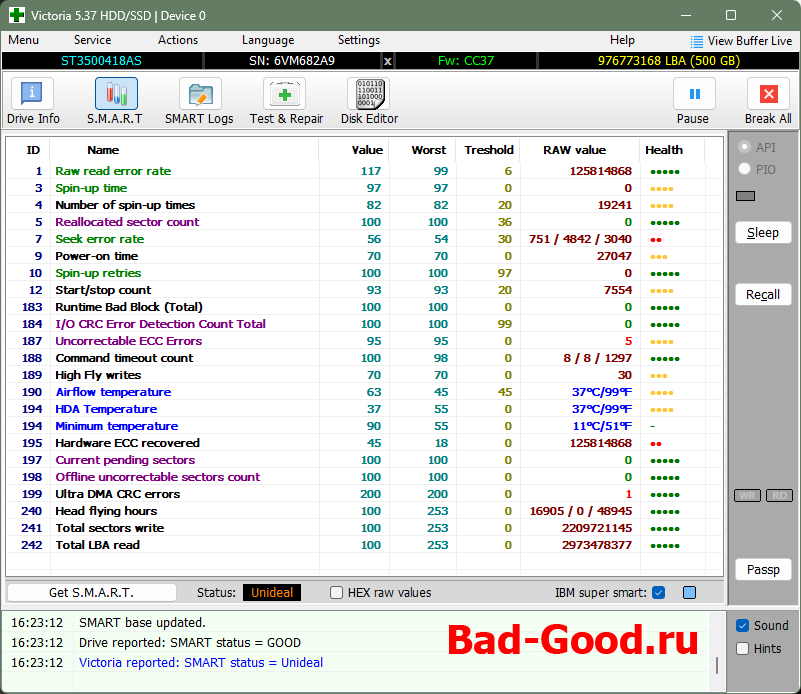Select the PIO radio button
The image size is (801, 694).
(x=744, y=169)
